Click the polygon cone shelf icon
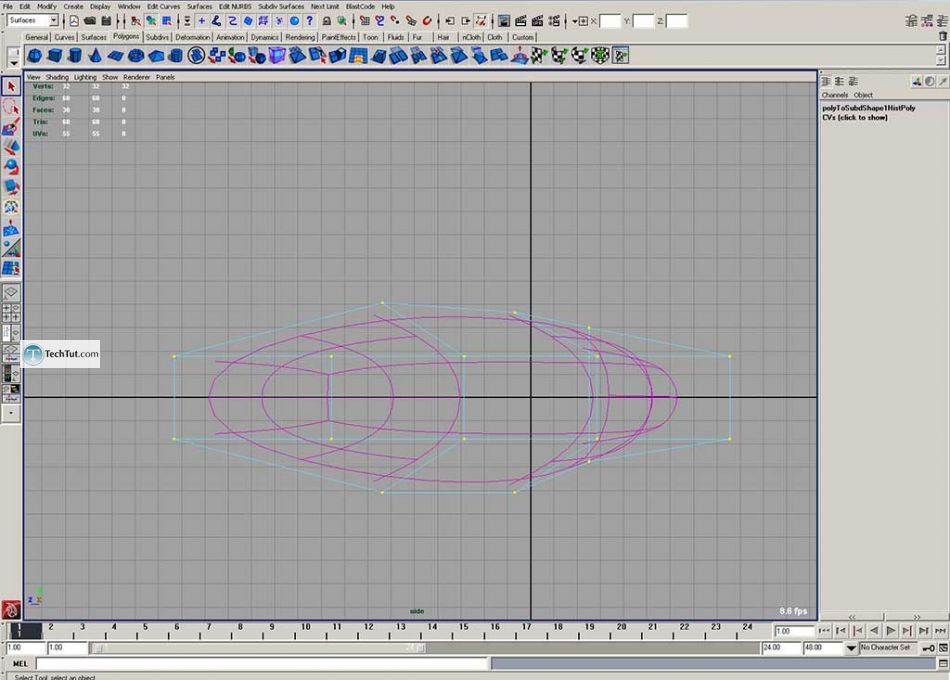The image size is (950, 680). (96, 56)
